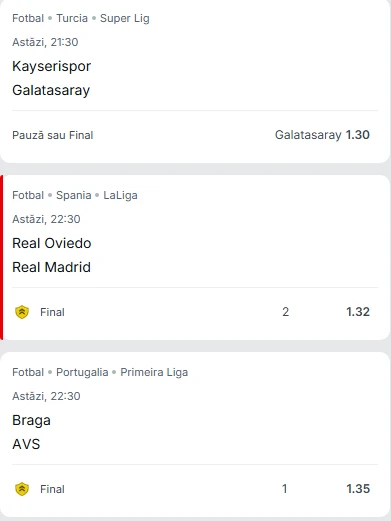The height and width of the screenshot is (521, 391).
Task: Click the selection 2 in LaLiga bet
Action: tap(286, 312)
